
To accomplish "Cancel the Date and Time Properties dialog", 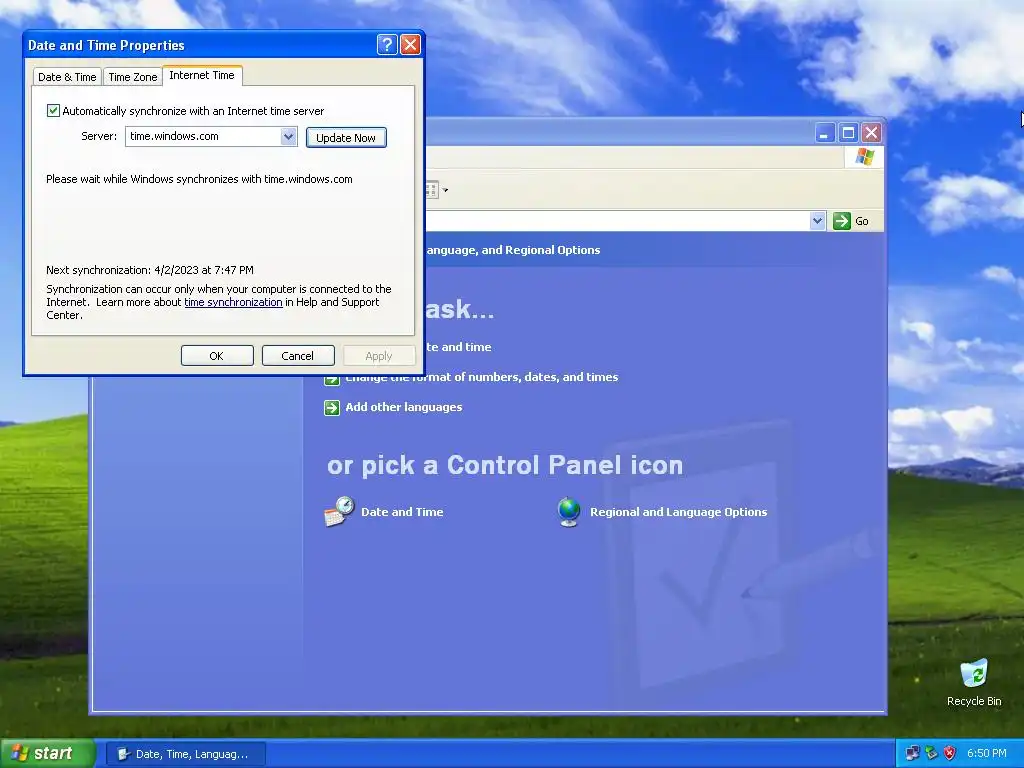I will coord(298,356).
